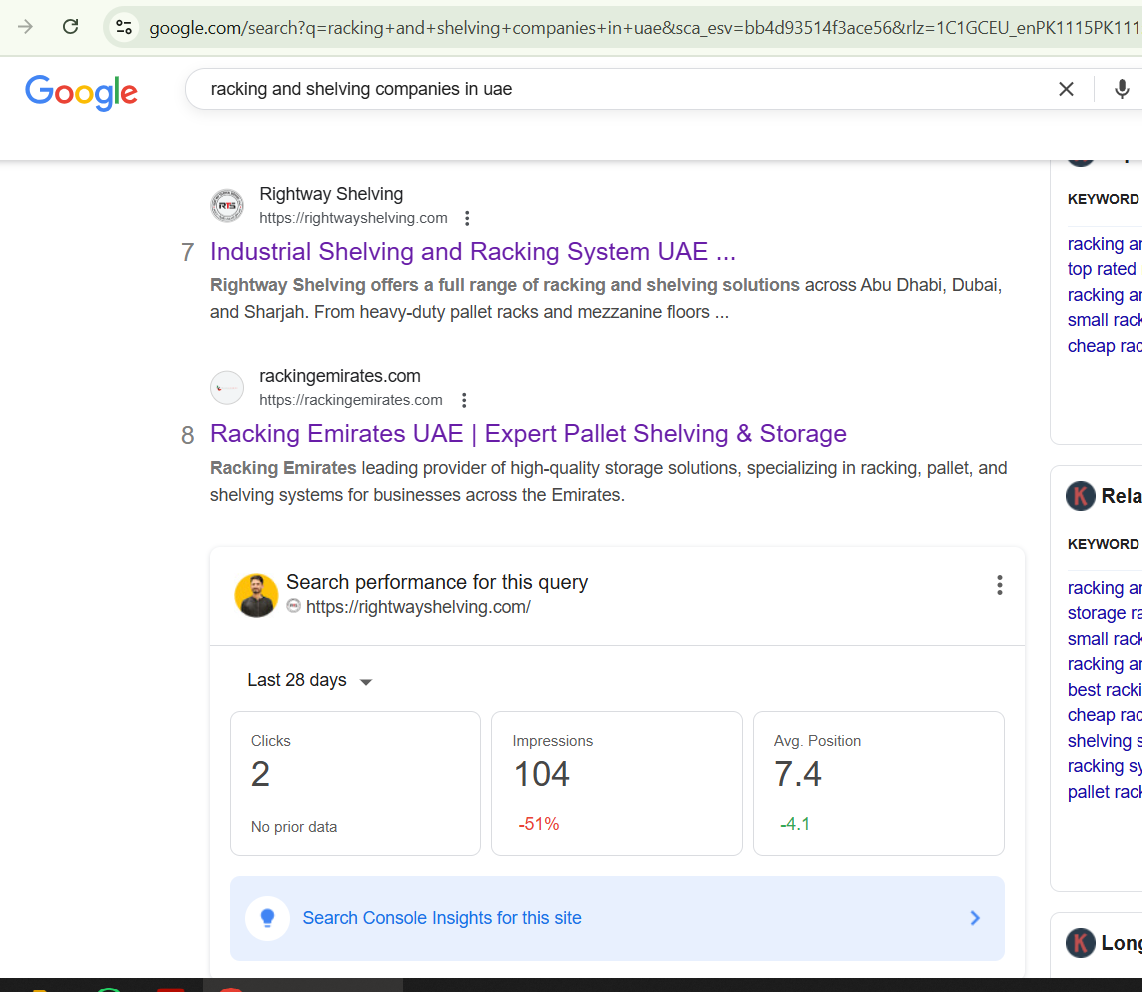Click the forward navigation arrow
Image resolution: width=1142 pixels, height=992 pixels.
(26, 27)
